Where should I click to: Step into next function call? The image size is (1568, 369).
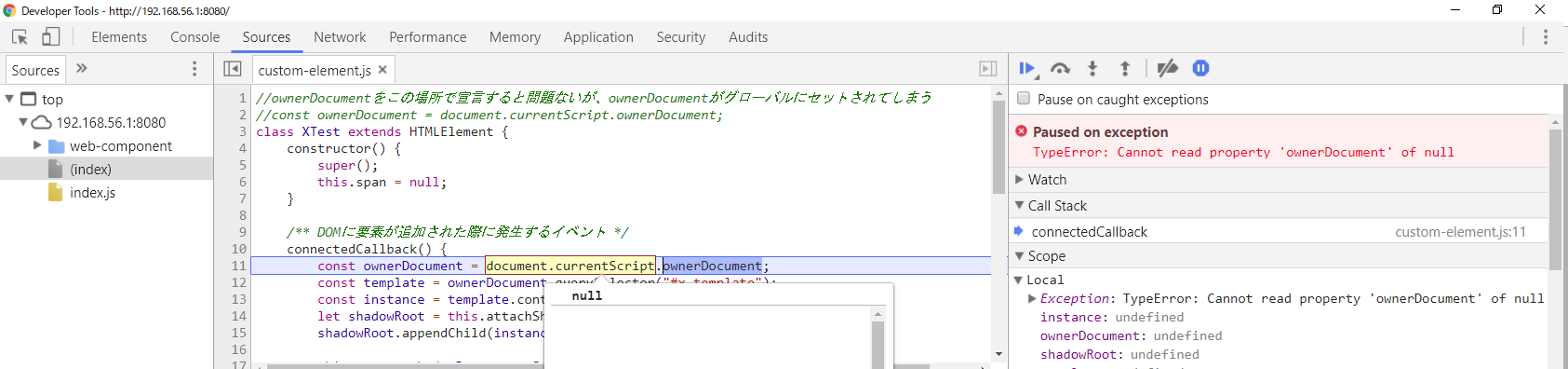pyautogui.click(x=1092, y=68)
